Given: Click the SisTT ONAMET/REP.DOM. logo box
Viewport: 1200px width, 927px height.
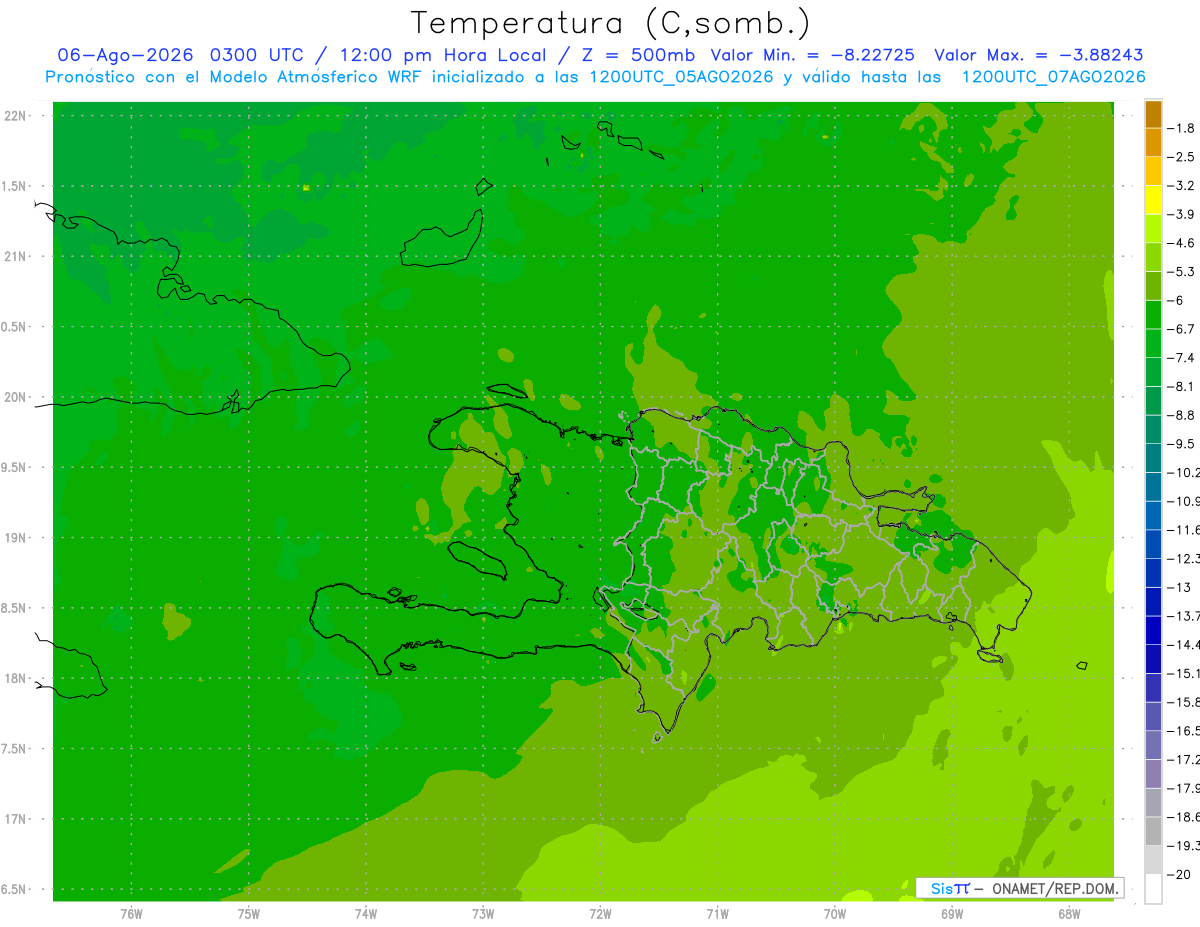Looking at the screenshot, I should pos(1019,888).
